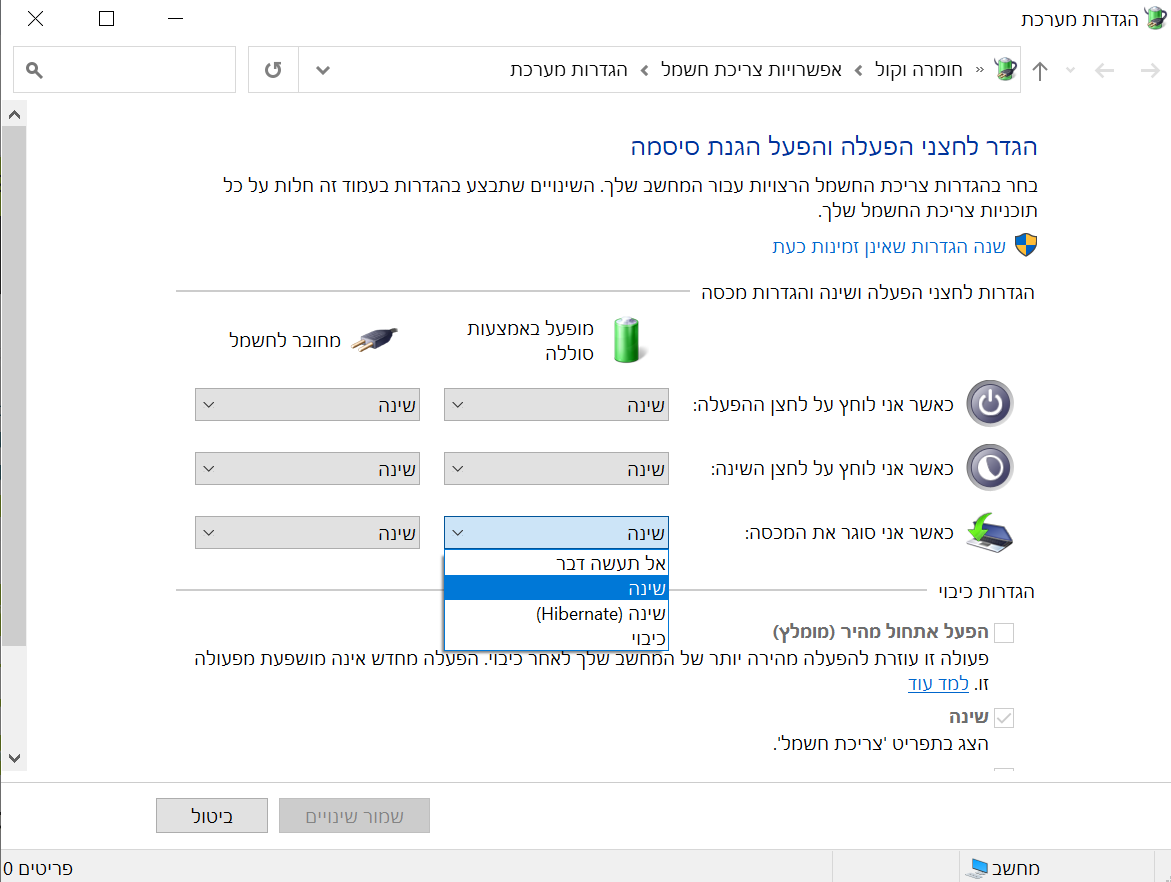Image resolution: width=1171 pixels, height=882 pixels.
Task: Click 'אפשרויות צריכת חשמל' breadcrumb
Action: click(x=751, y=70)
